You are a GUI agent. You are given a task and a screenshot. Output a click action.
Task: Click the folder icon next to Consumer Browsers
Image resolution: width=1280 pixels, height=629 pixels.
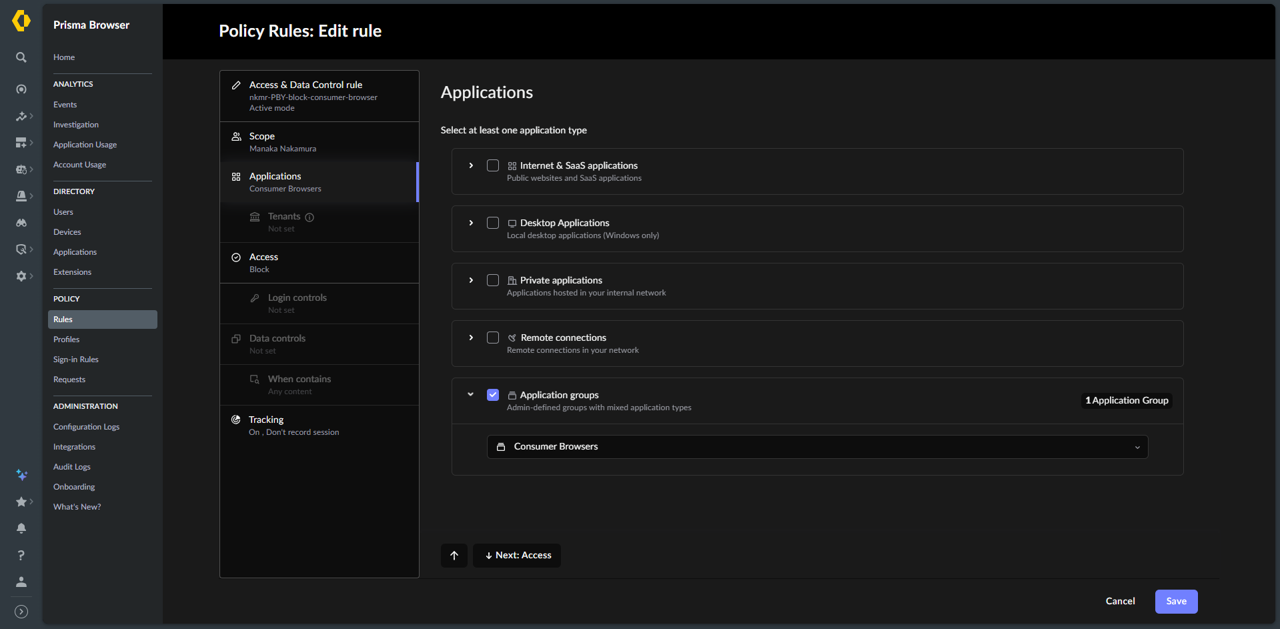[x=501, y=447]
